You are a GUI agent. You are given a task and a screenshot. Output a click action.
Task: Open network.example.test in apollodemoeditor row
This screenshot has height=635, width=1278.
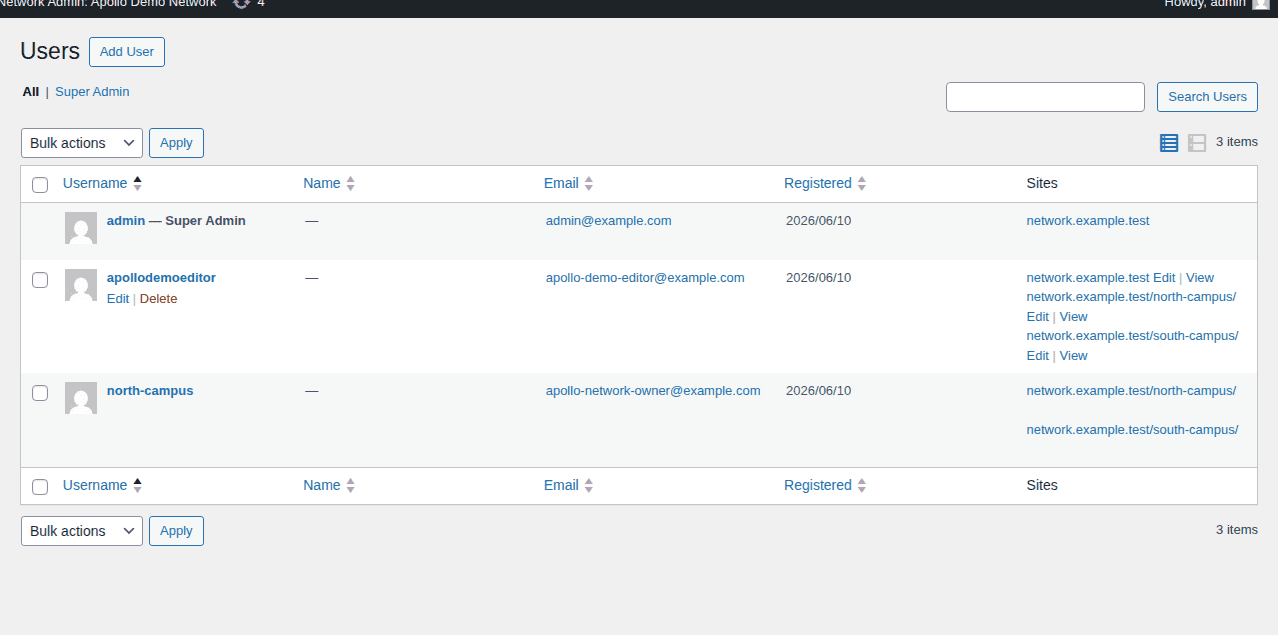(1088, 278)
